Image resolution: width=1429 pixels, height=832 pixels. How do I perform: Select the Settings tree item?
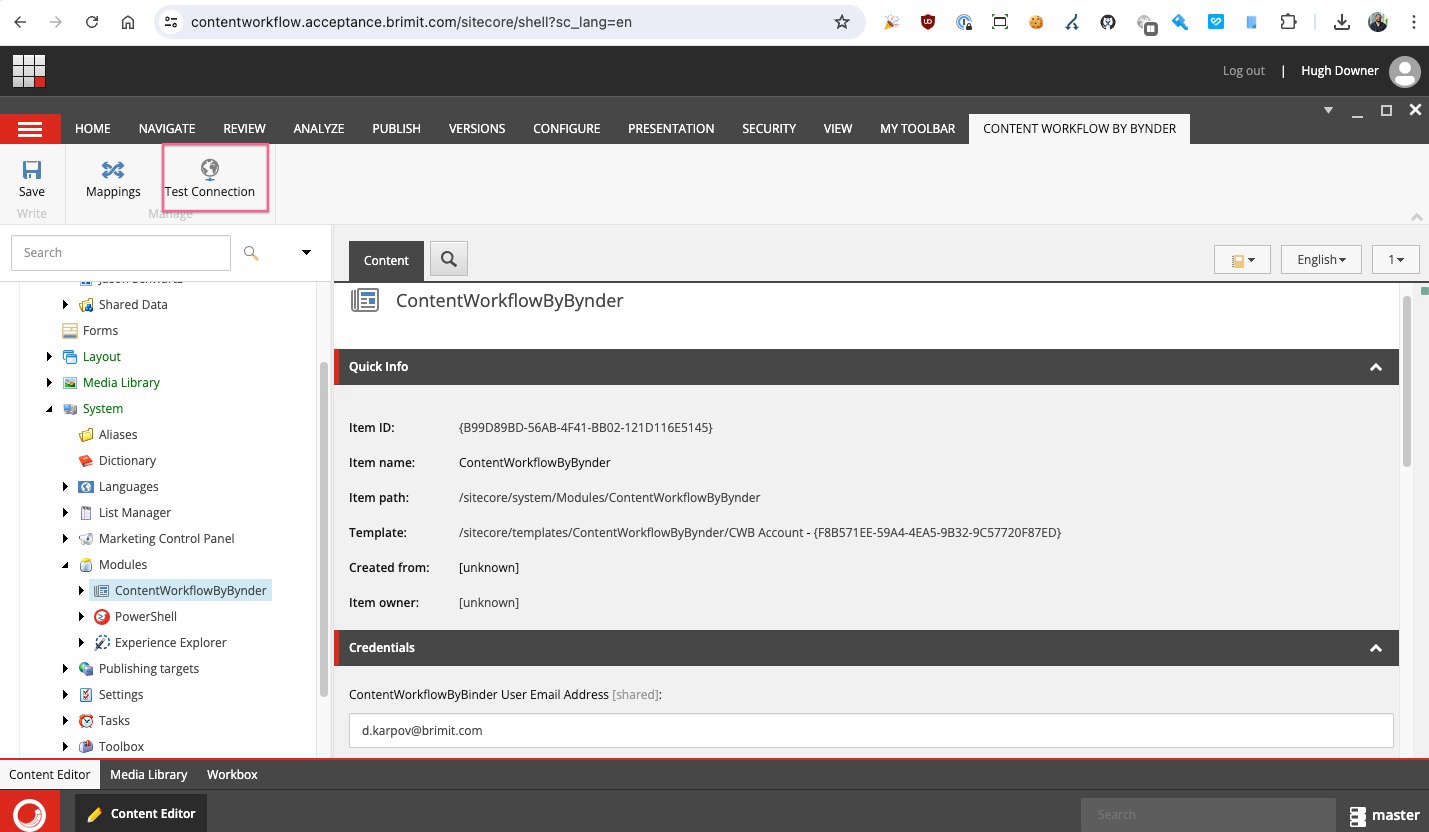(x=121, y=695)
